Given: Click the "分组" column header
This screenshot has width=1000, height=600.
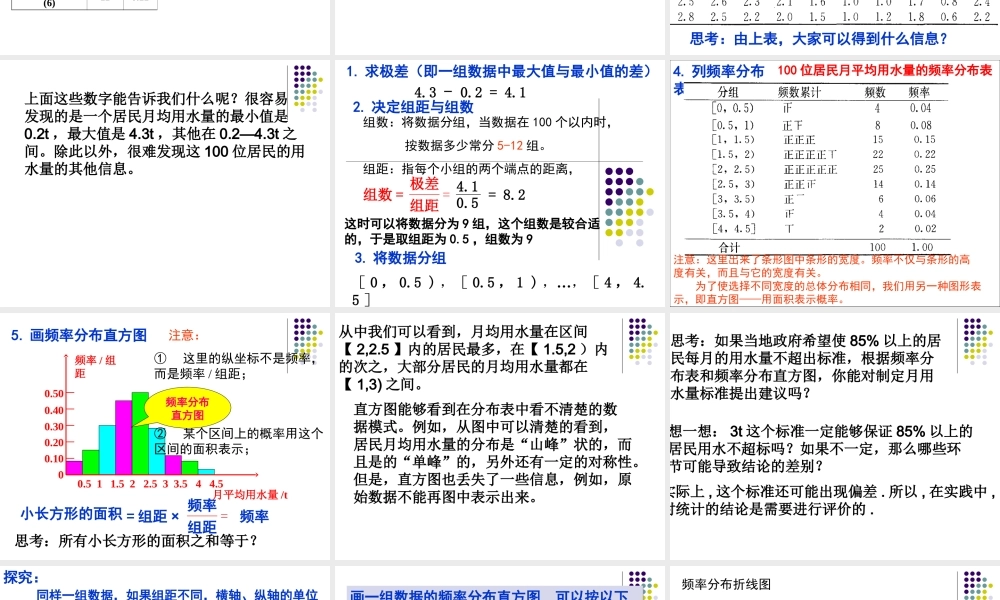Looking at the screenshot, I should click(728, 92).
